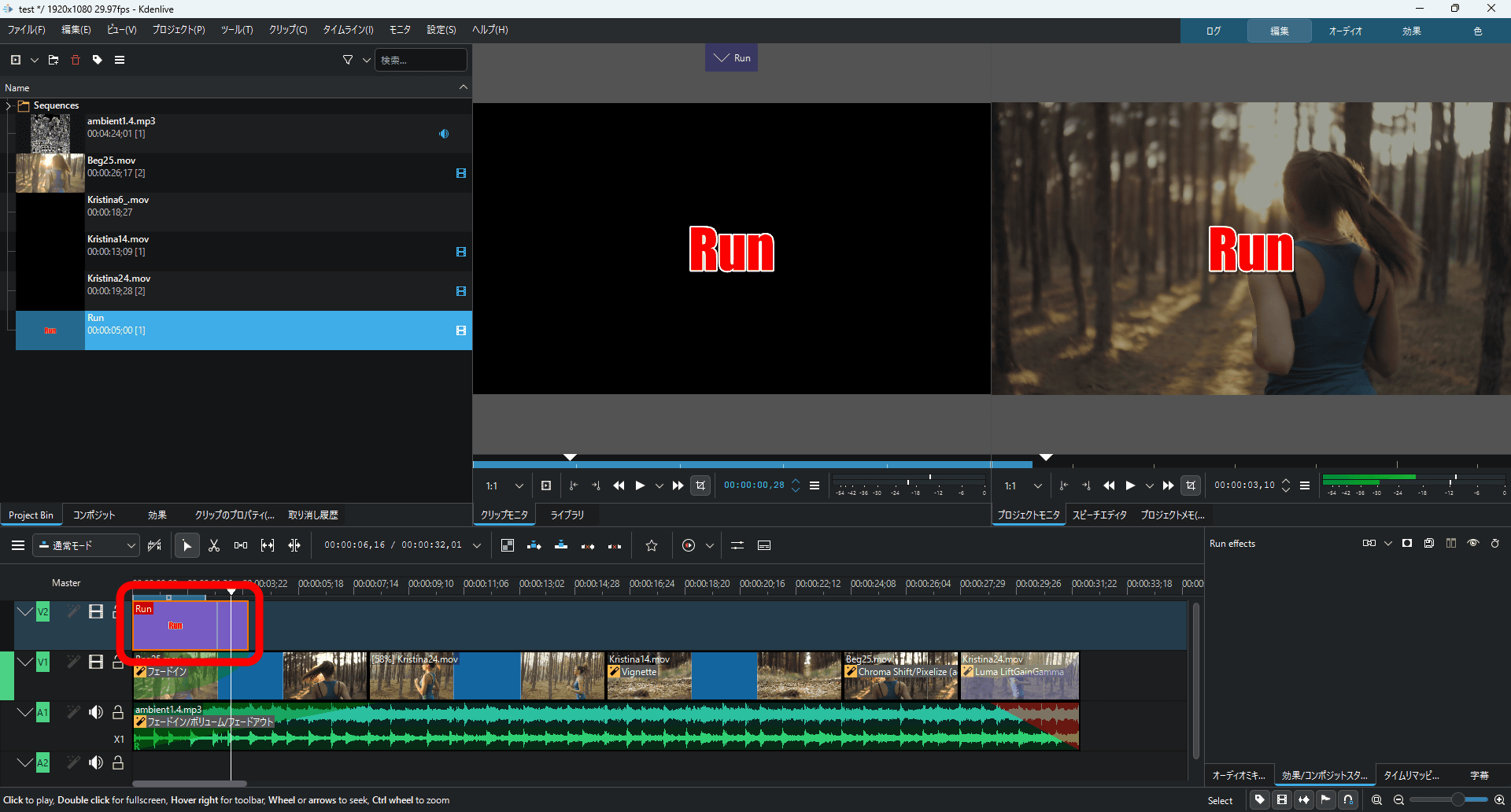Collapse the V1 track
The image size is (1511, 812).
click(x=25, y=662)
